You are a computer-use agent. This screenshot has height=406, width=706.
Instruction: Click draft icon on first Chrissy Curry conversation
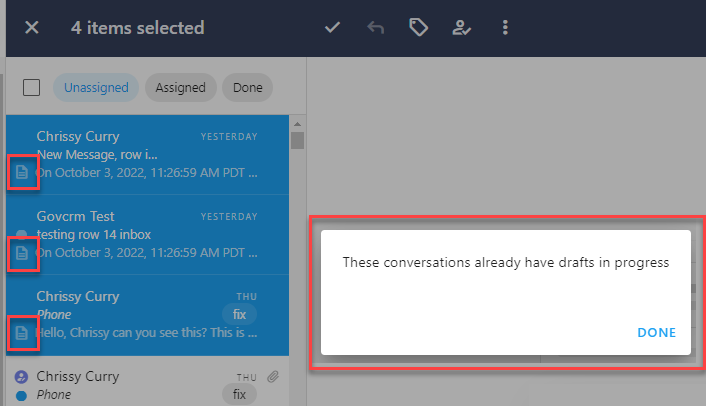coord(23,172)
